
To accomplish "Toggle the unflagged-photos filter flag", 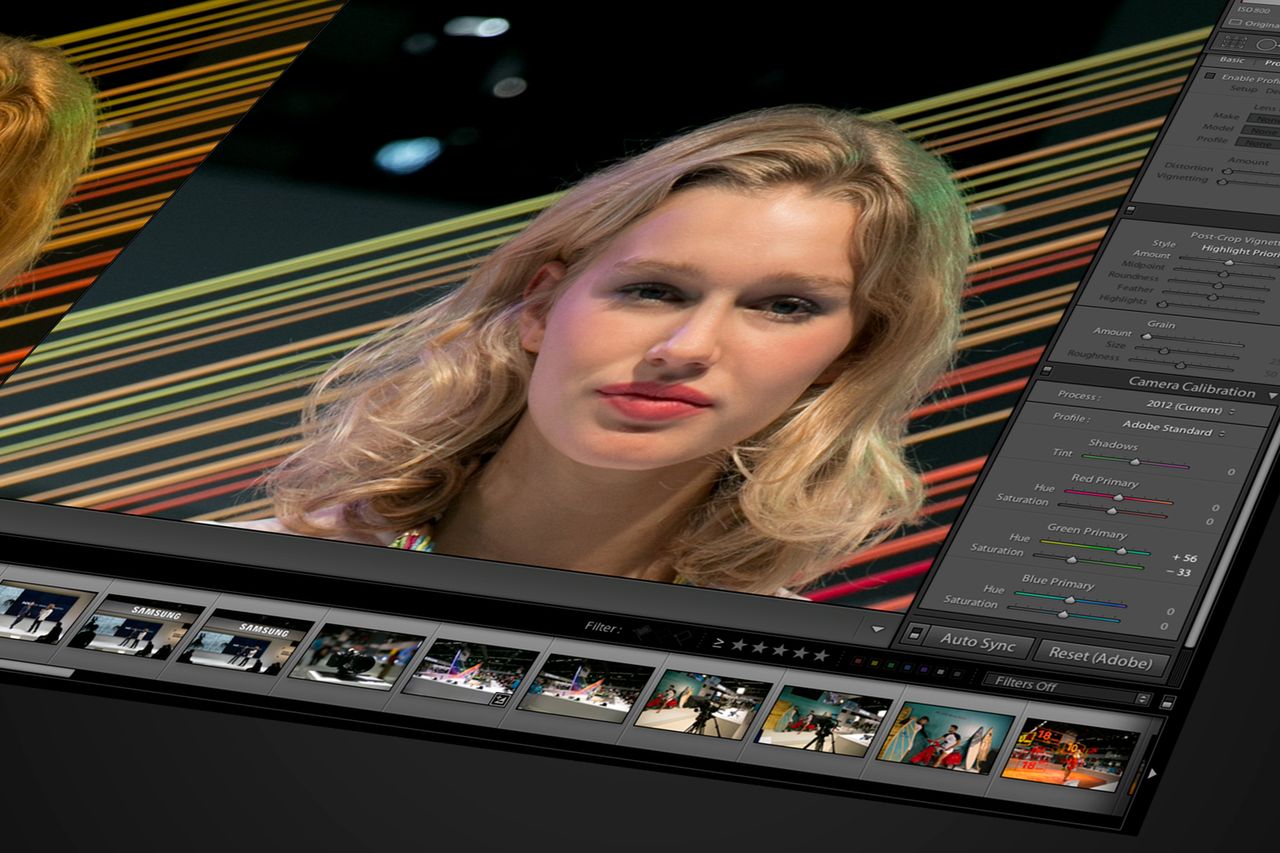I will [x=662, y=634].
